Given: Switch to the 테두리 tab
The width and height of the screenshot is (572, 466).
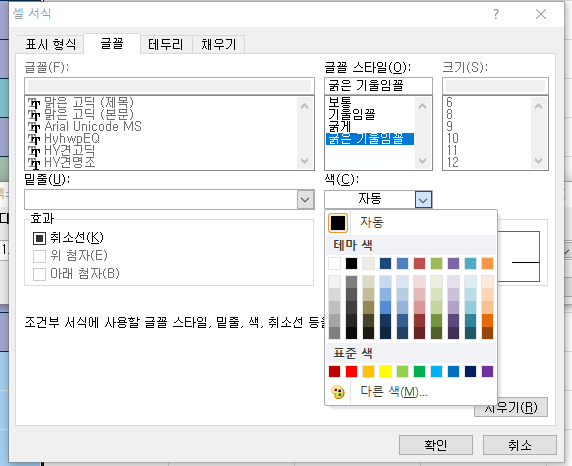Looking at the screenshot, I should point(166,45).
